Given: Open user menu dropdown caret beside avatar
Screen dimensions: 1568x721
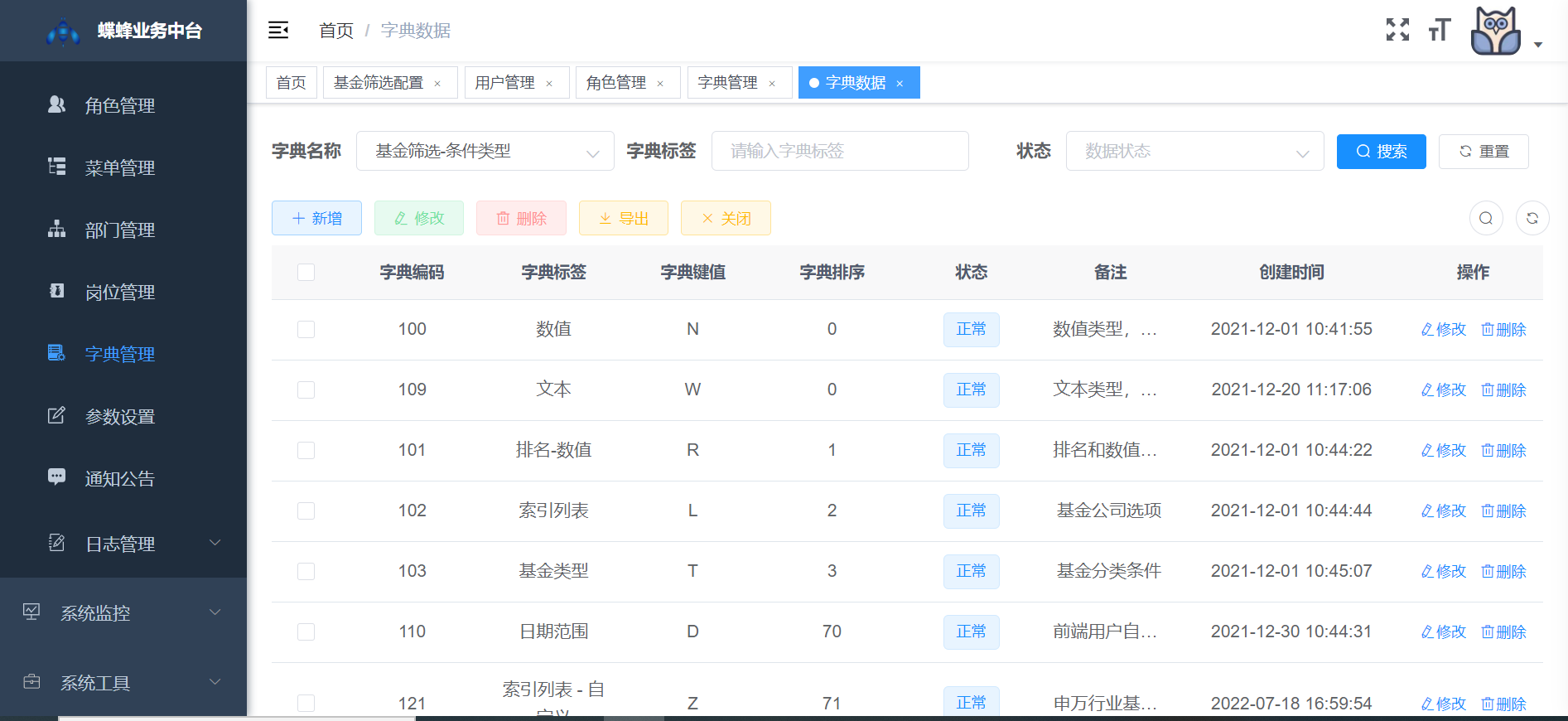Looking at the screenshot, I should (1538, 45).
